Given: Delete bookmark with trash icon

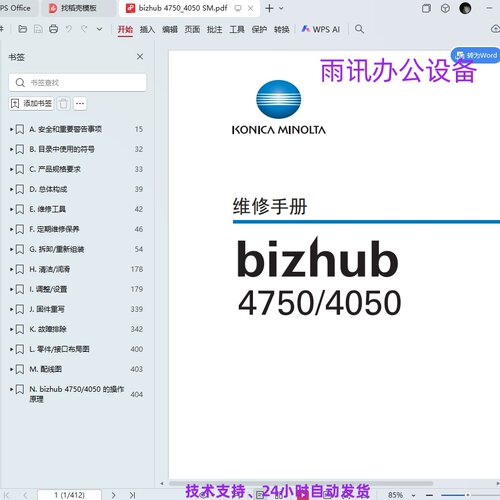Looking at the screenshot, I should click(63, 104).
